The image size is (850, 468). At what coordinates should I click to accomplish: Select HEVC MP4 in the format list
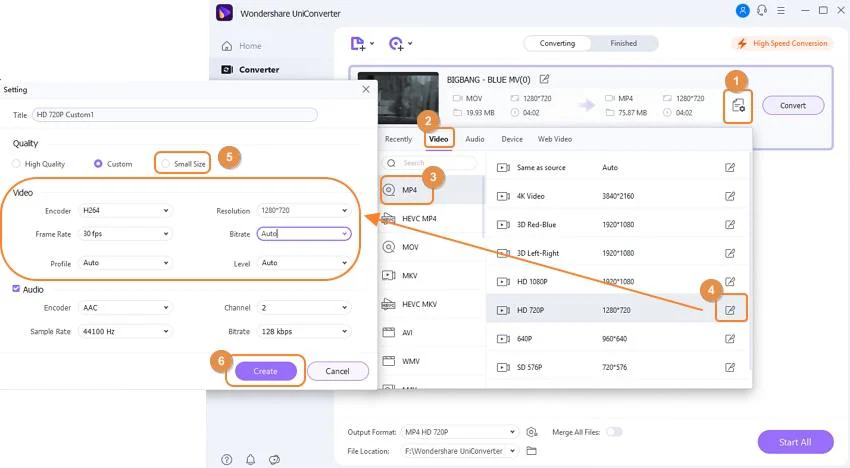[431, 219]
